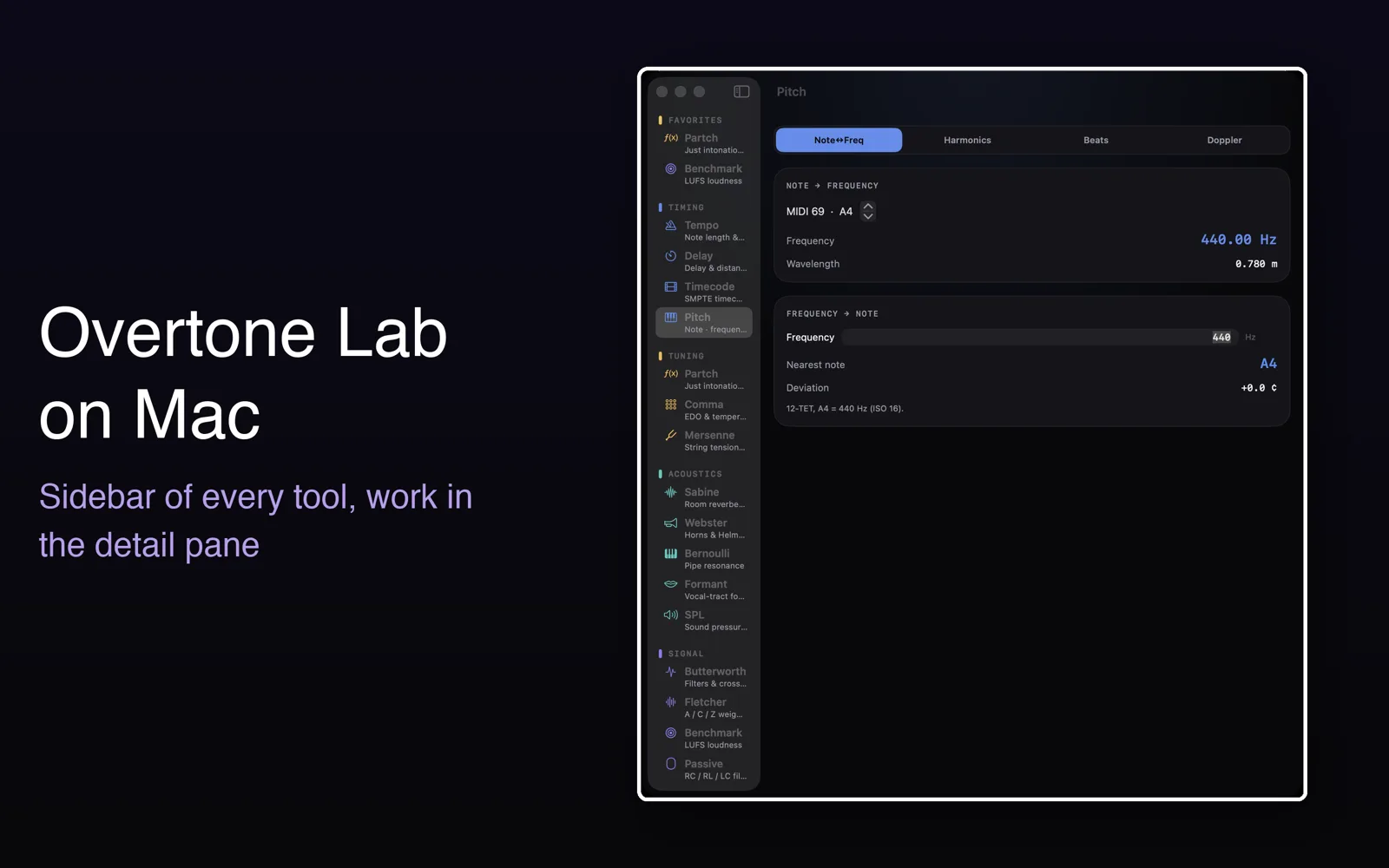This screenshot has width=1389, height=868.
Task: Click the Formant mouth icon
Action: (671, 584)
